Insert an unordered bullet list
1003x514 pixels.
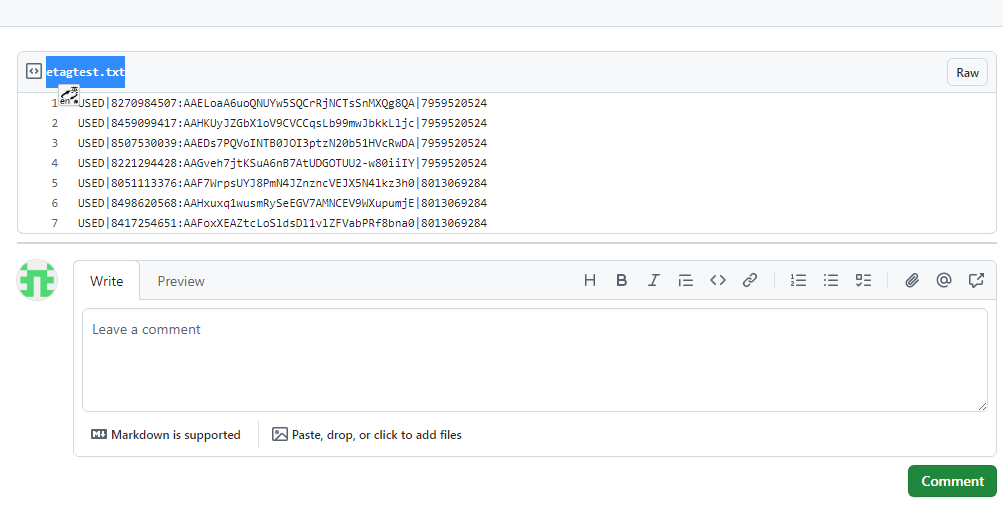830,281
